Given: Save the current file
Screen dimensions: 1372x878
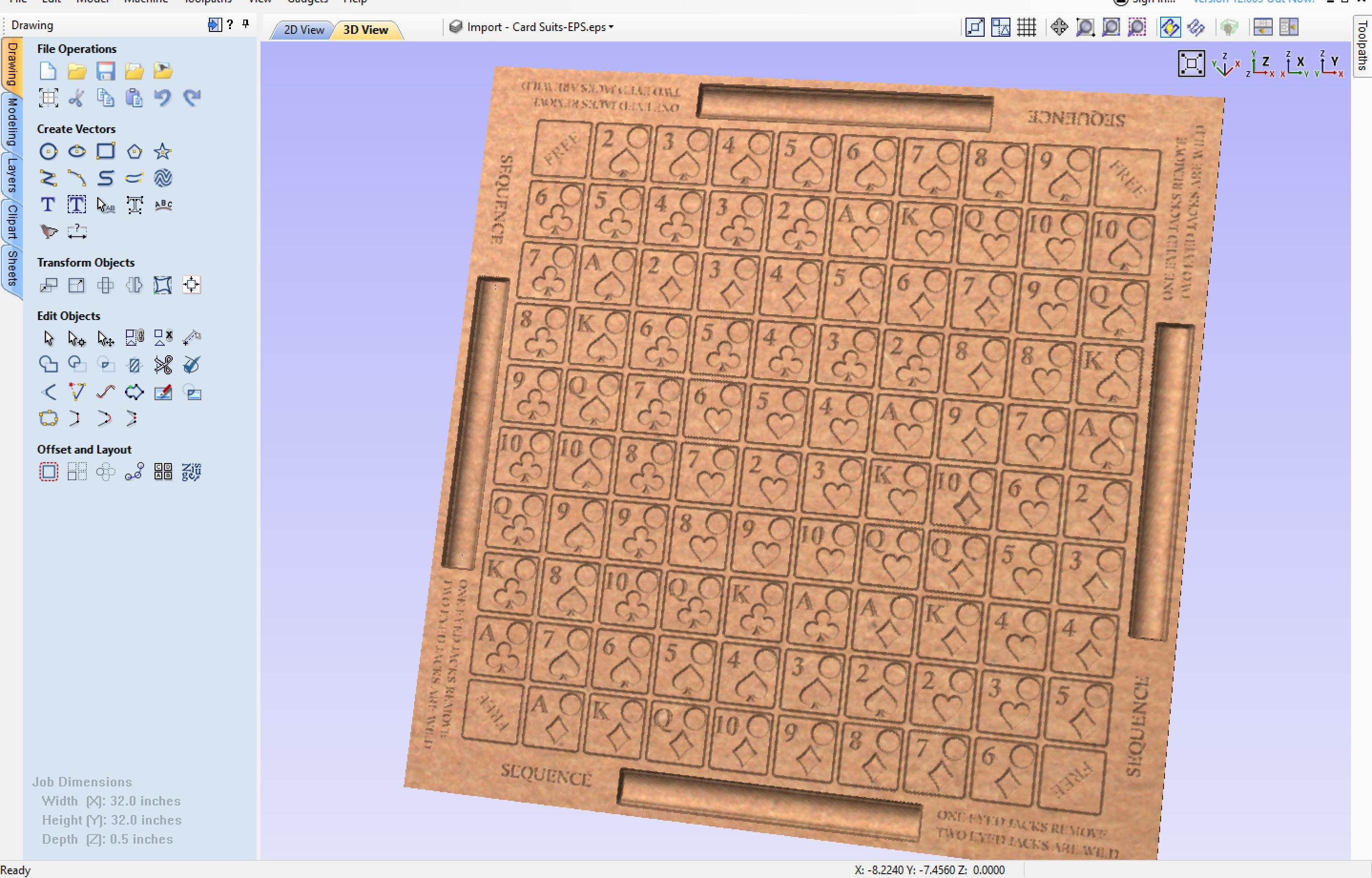Looking at the screenshot, I should pyautogui.click(x=106, y=70).
